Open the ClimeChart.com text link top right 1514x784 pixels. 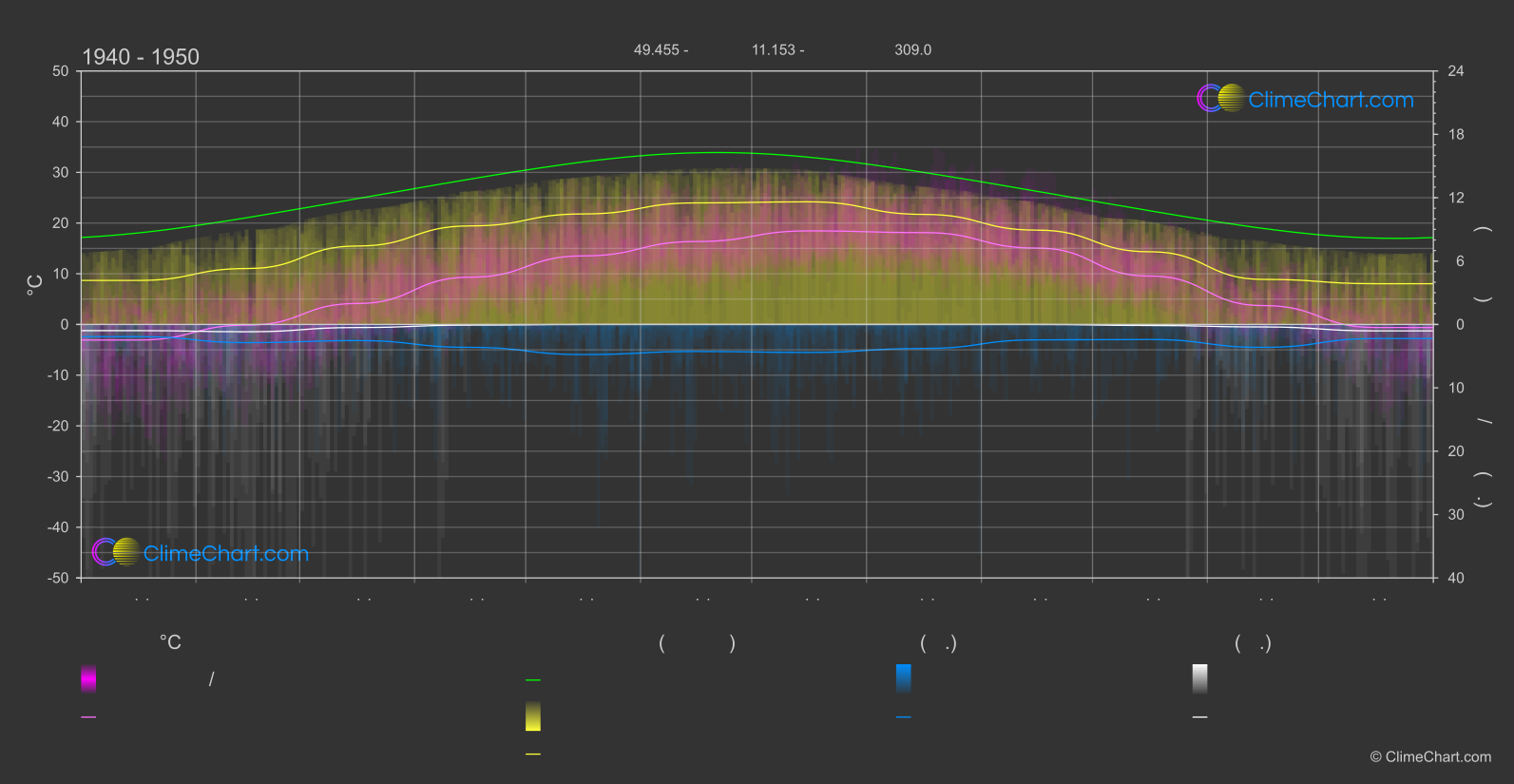point(1331,100)
